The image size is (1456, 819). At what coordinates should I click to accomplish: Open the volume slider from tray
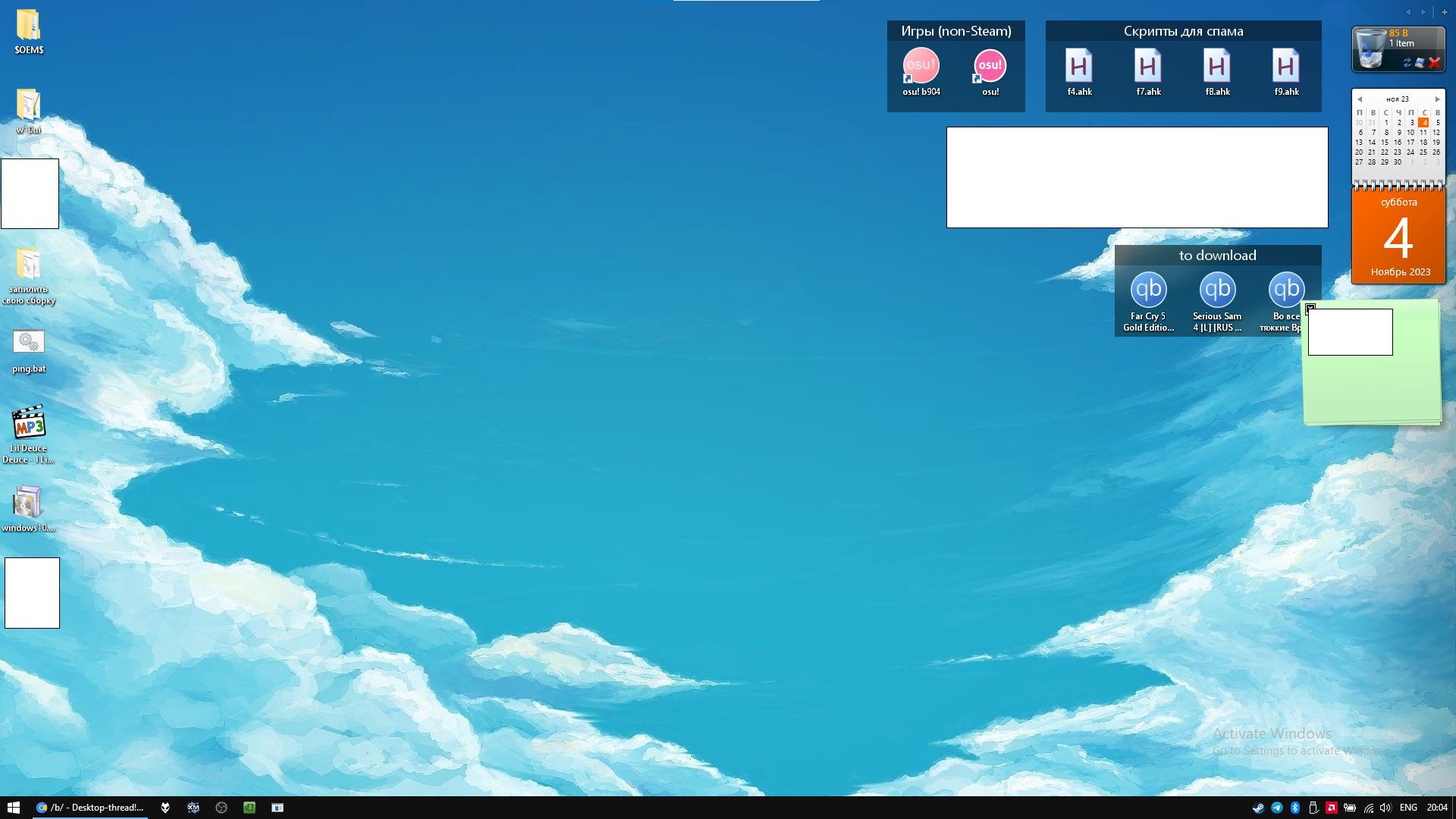(x=1385, y=808)
